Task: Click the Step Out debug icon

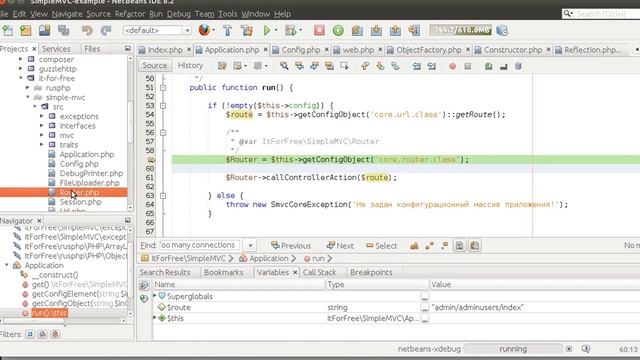Action: 395,30
